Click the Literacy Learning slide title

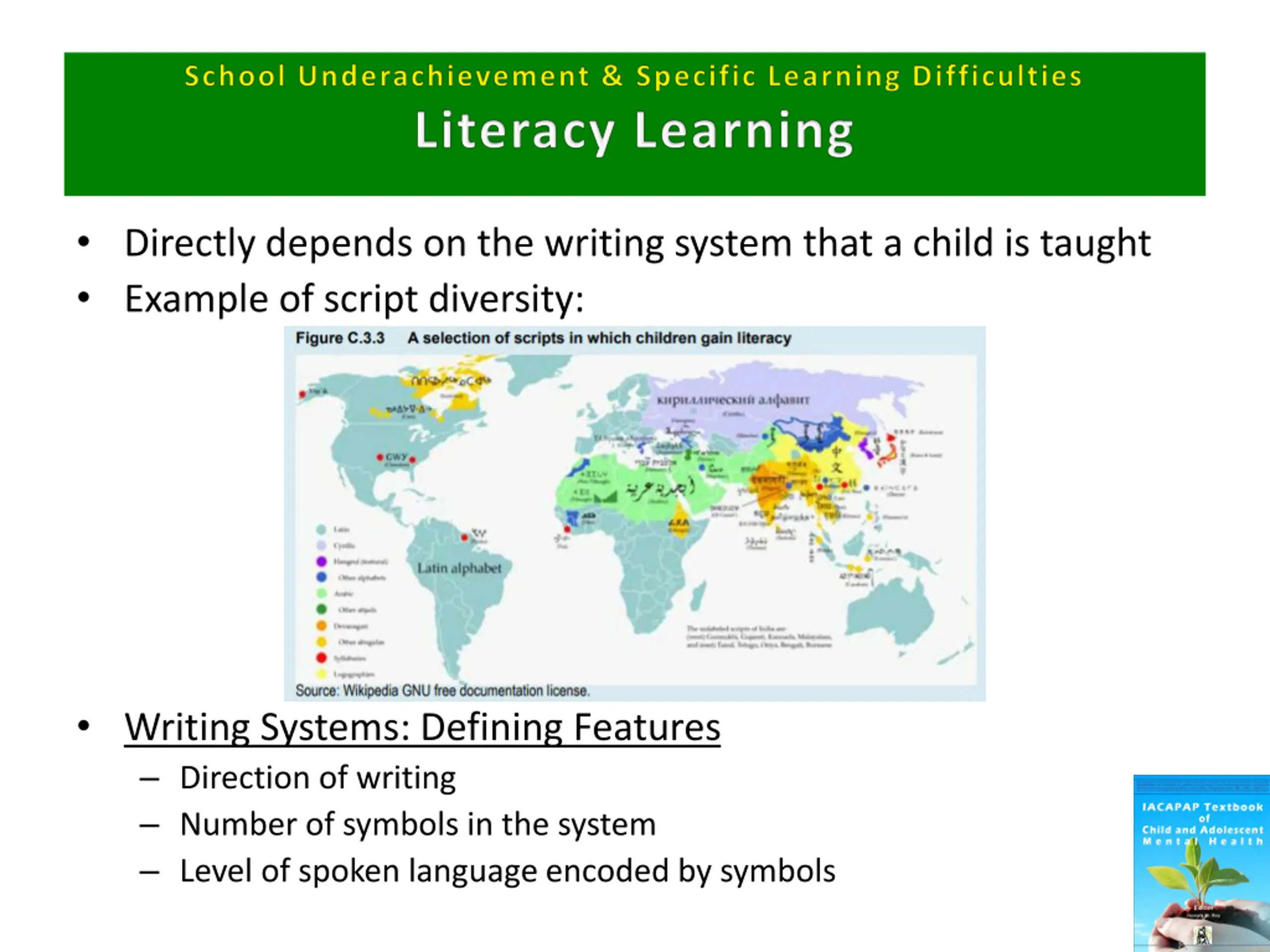tap(635, 132)
